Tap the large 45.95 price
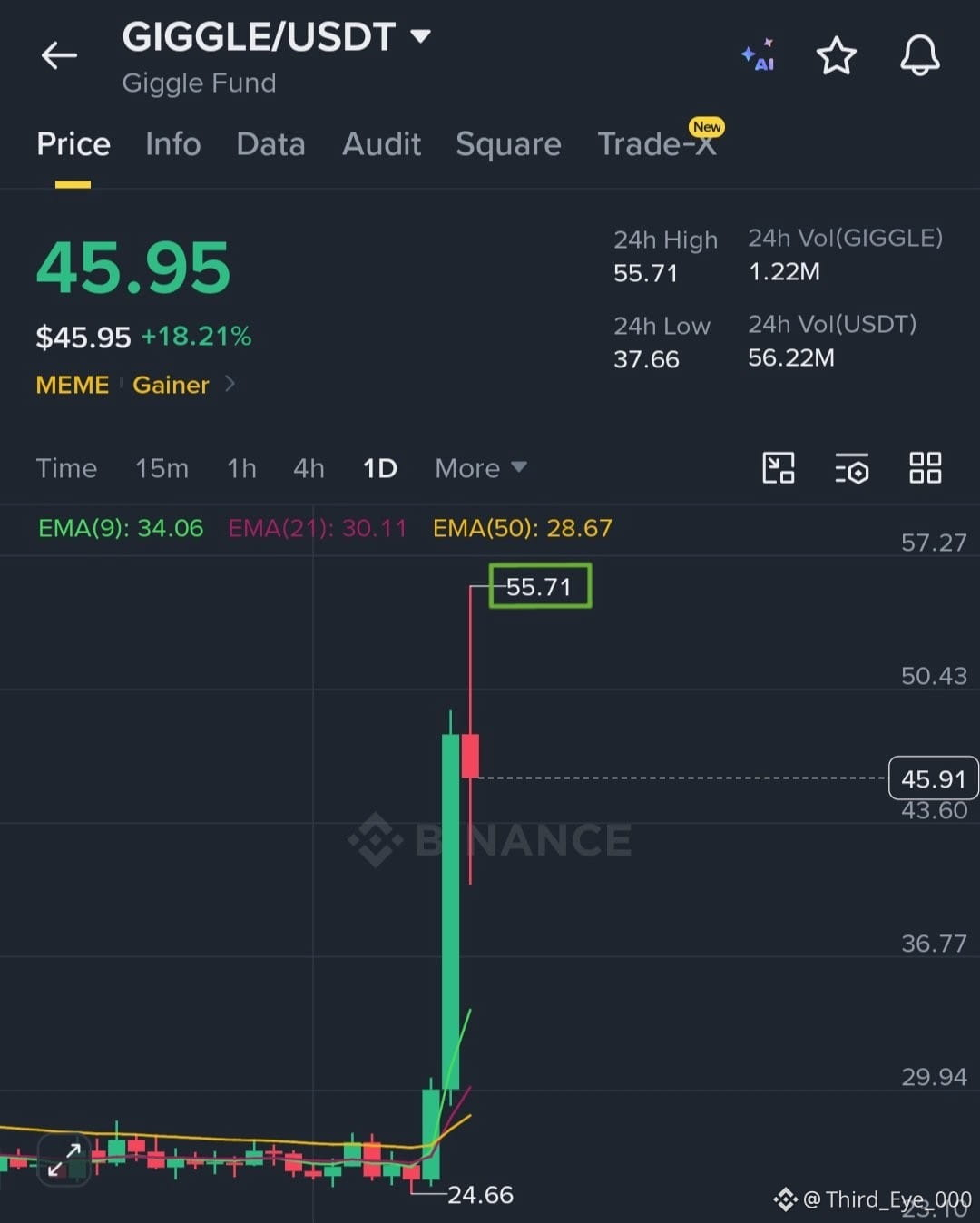 [133, 269]
